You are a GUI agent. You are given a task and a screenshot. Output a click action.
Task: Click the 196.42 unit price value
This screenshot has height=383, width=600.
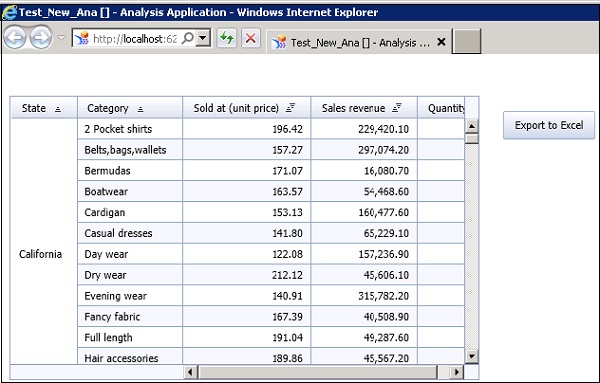(287, 129)
